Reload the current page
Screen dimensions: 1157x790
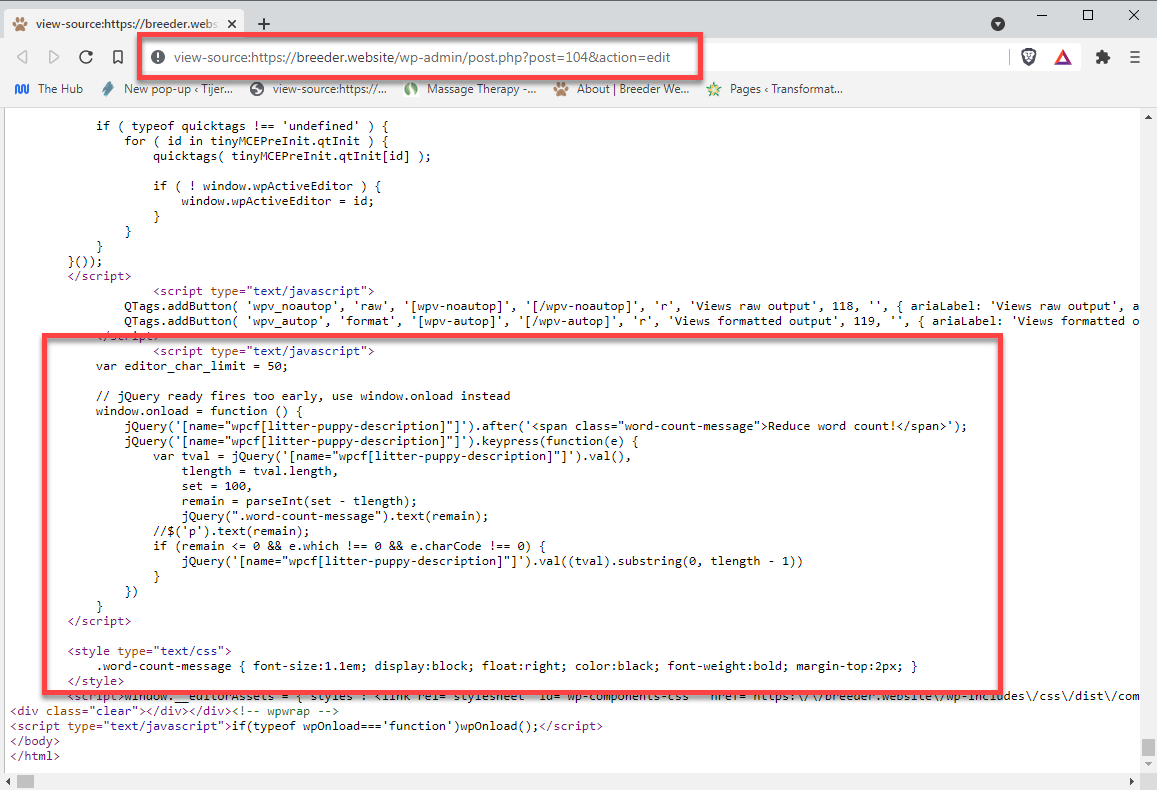86,57
